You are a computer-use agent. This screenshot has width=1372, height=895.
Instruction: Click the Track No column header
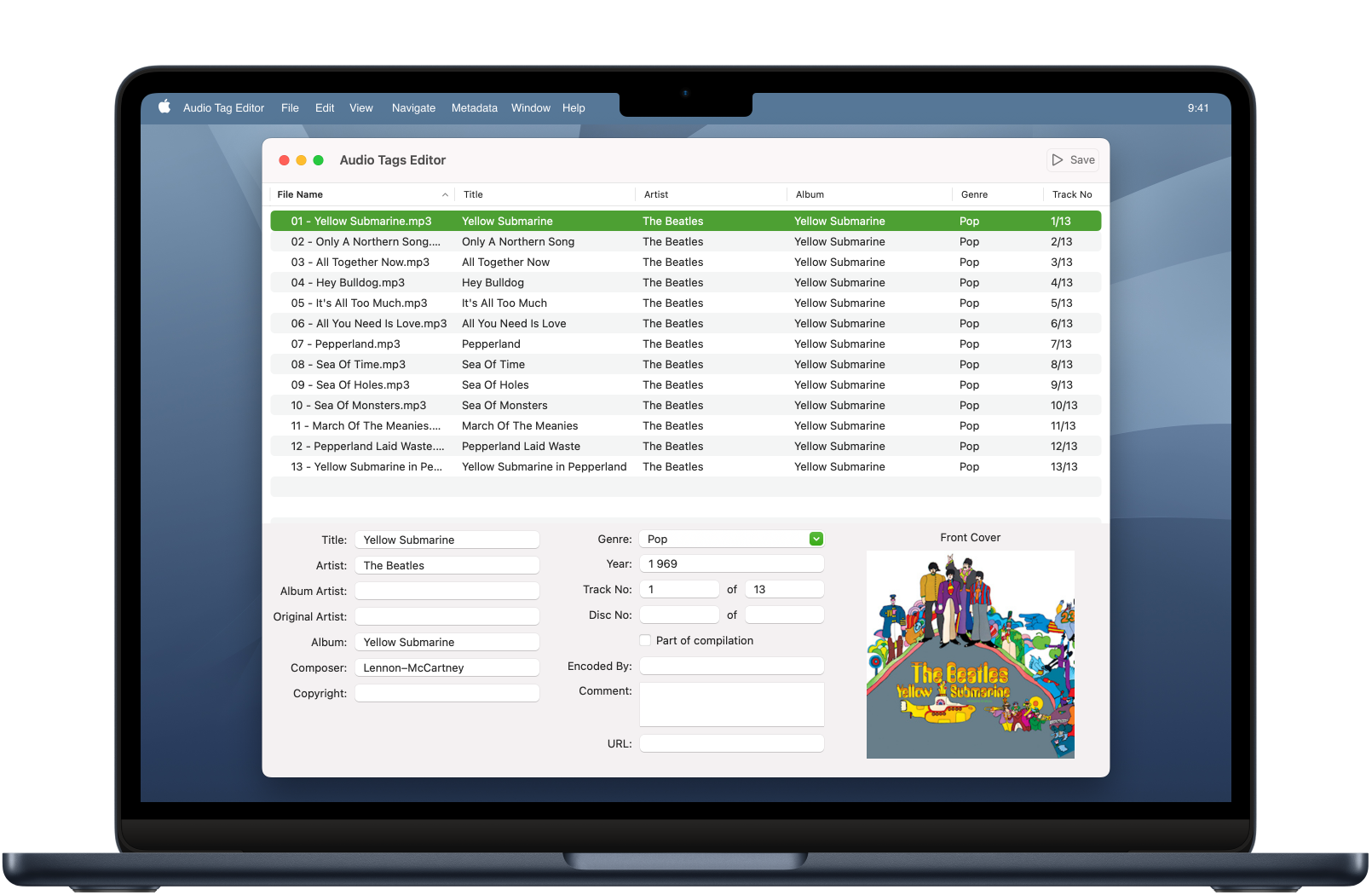click(x=1072, y=195)
